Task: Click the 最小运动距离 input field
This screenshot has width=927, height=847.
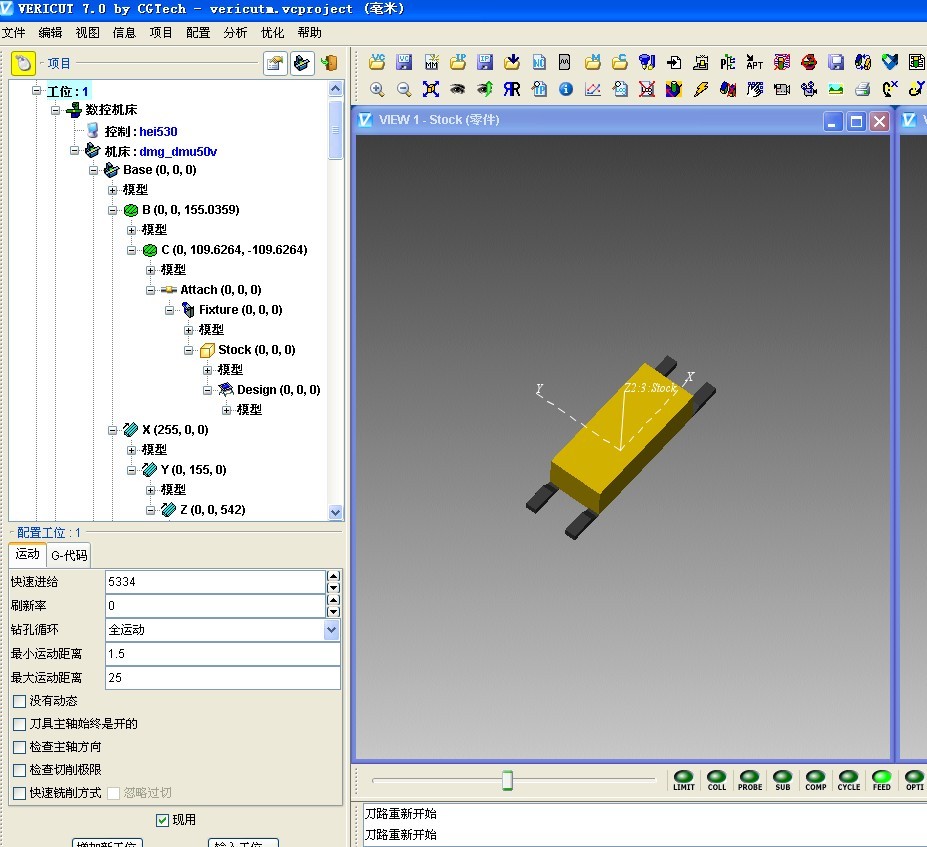Action: [223, 654]
